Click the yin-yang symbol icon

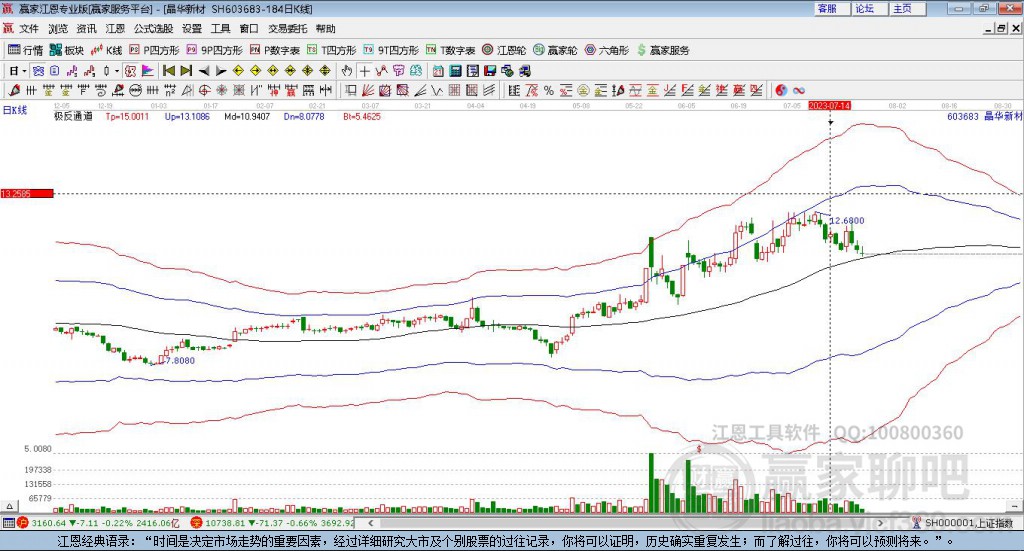781,91
